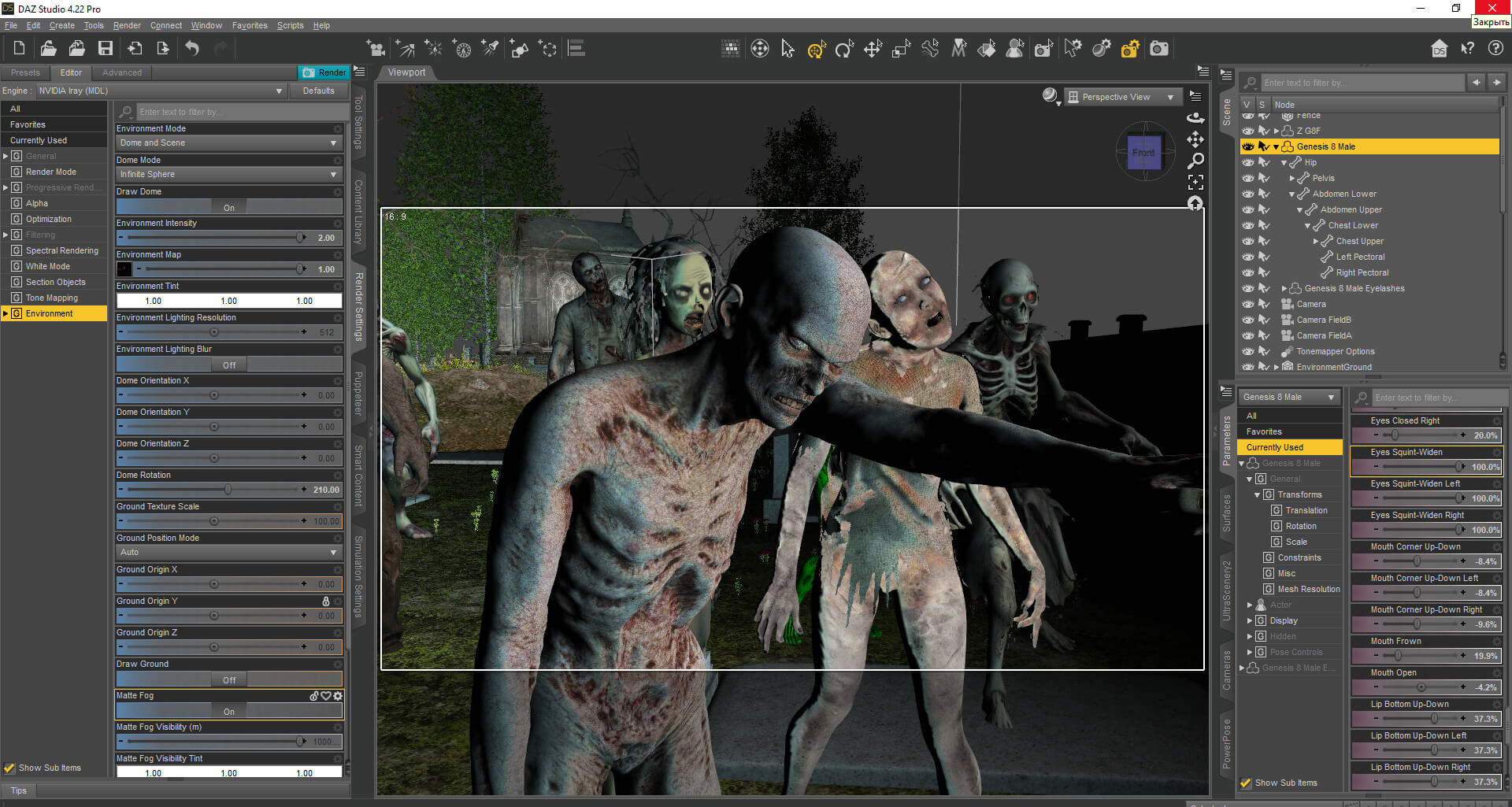Toggle Draw Ground switch
Viewport: 1512px width, 807px height.
229,679
